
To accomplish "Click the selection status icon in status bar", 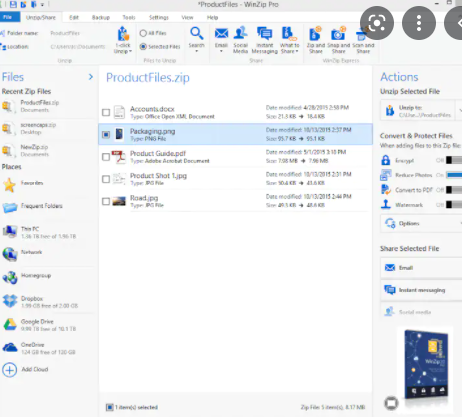I will pos(109,407).
